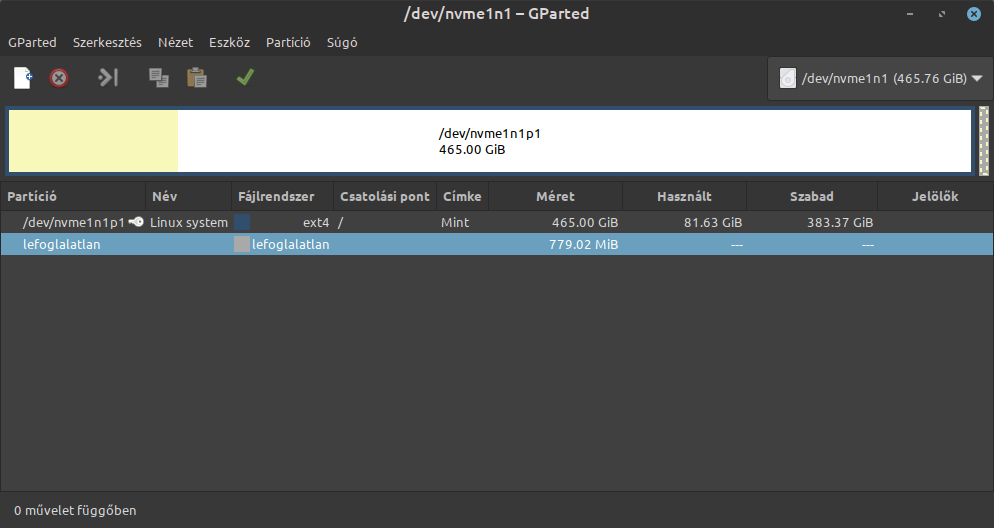Image resolution: width=994 pixels, height=528 pixels.
Task: Click the paste partition clipboard icon
Action: click(x=197, y=78)
